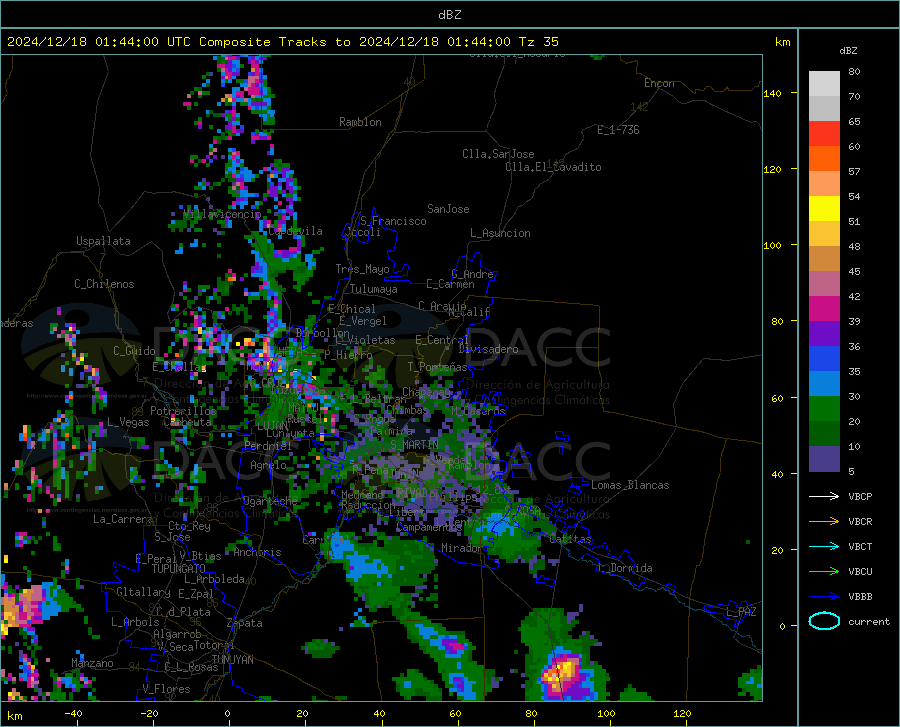This screenshot has width=900, height=727.
Task: Click the V_Flores label
Action: 166,689
